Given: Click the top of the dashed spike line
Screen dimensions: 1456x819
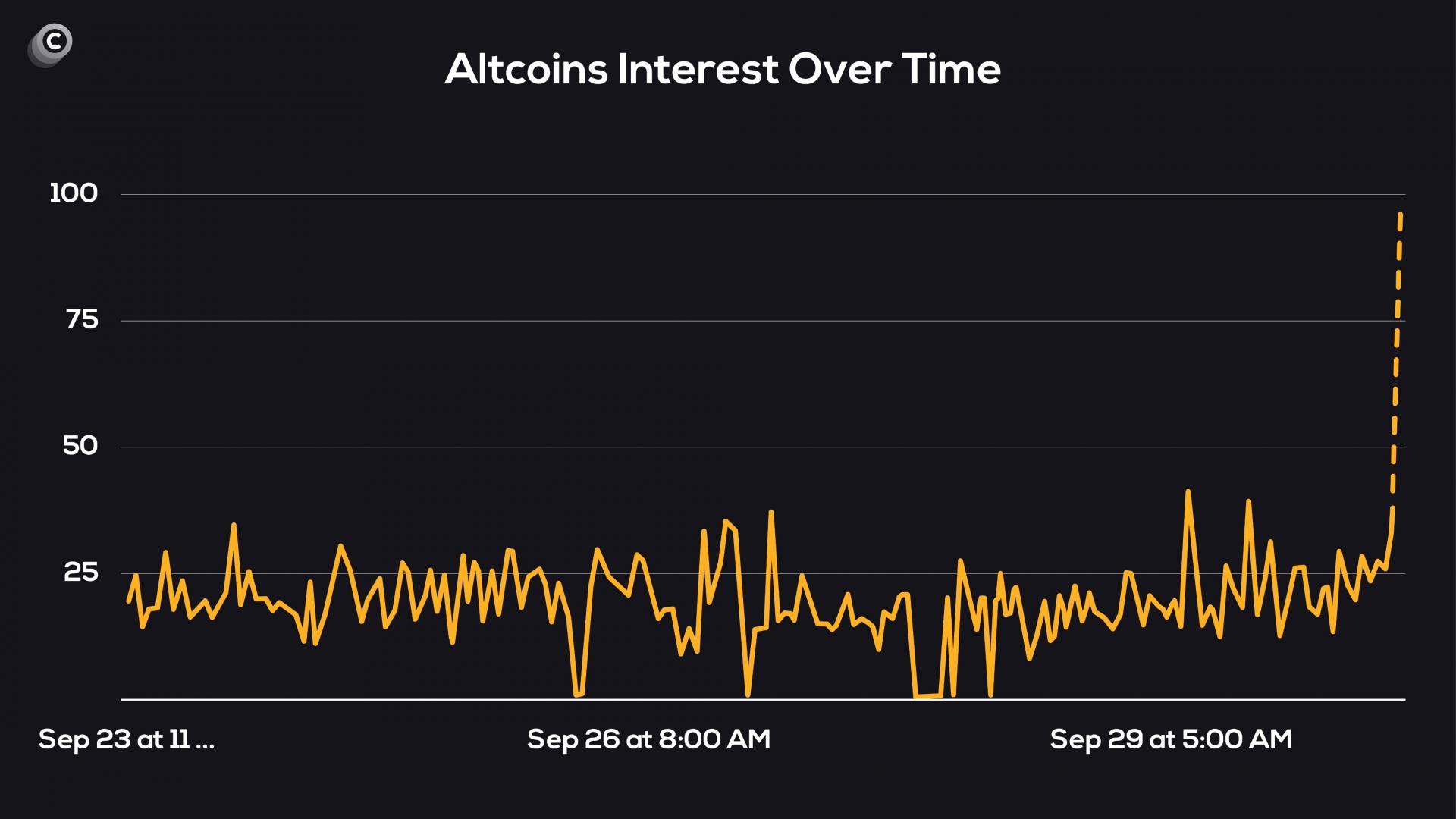Looking at the screenshot, I should 1401,216.
